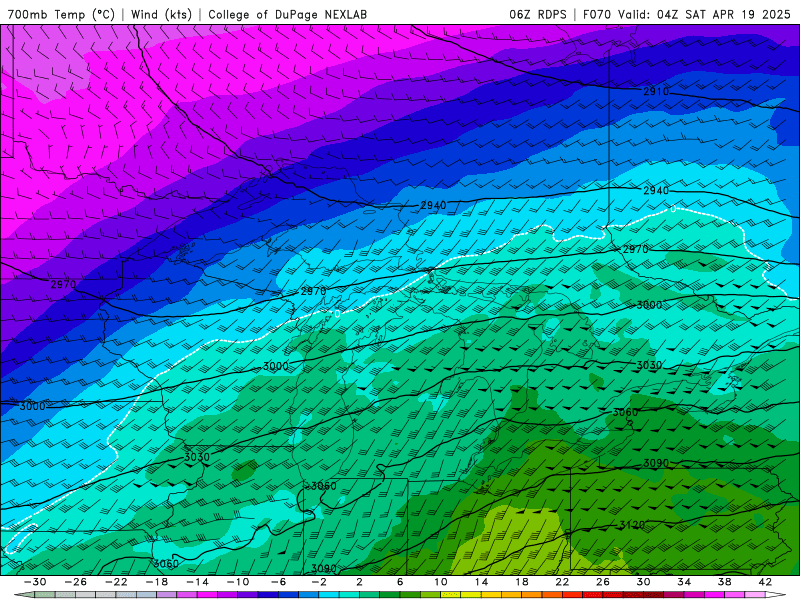Click the 34 color scale label
This screenshot has width=800, height=600.
click(684, 582)
